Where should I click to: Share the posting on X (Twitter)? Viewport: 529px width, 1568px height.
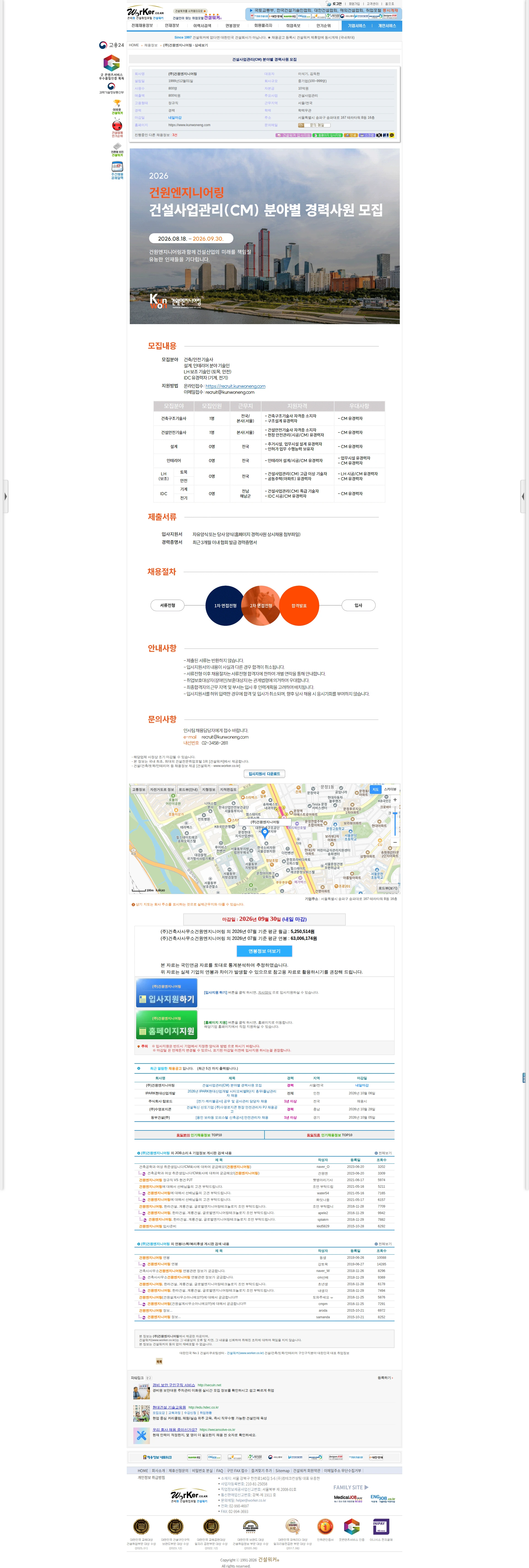pyautogui.click(x=379, y=135)
